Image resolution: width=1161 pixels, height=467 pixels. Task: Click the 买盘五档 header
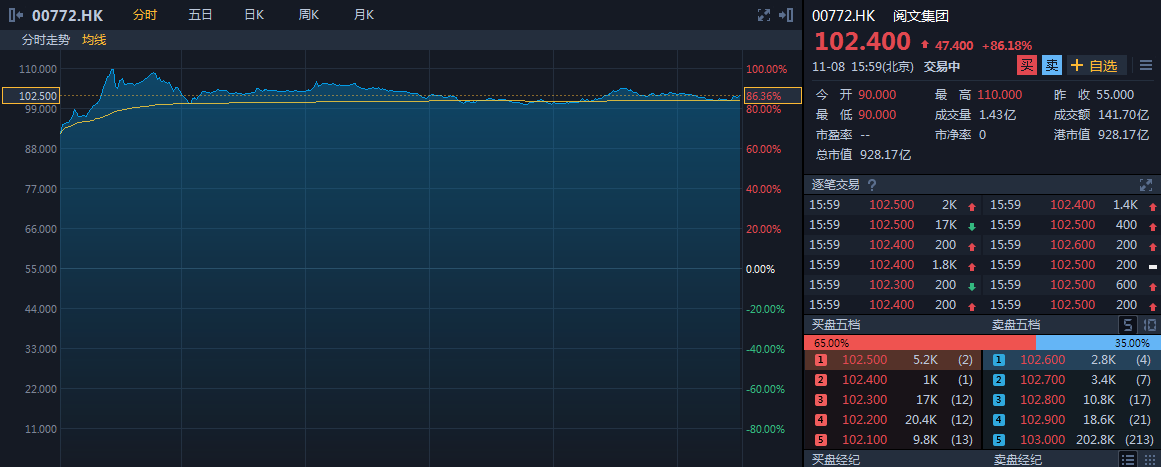[x=836, y=325]
